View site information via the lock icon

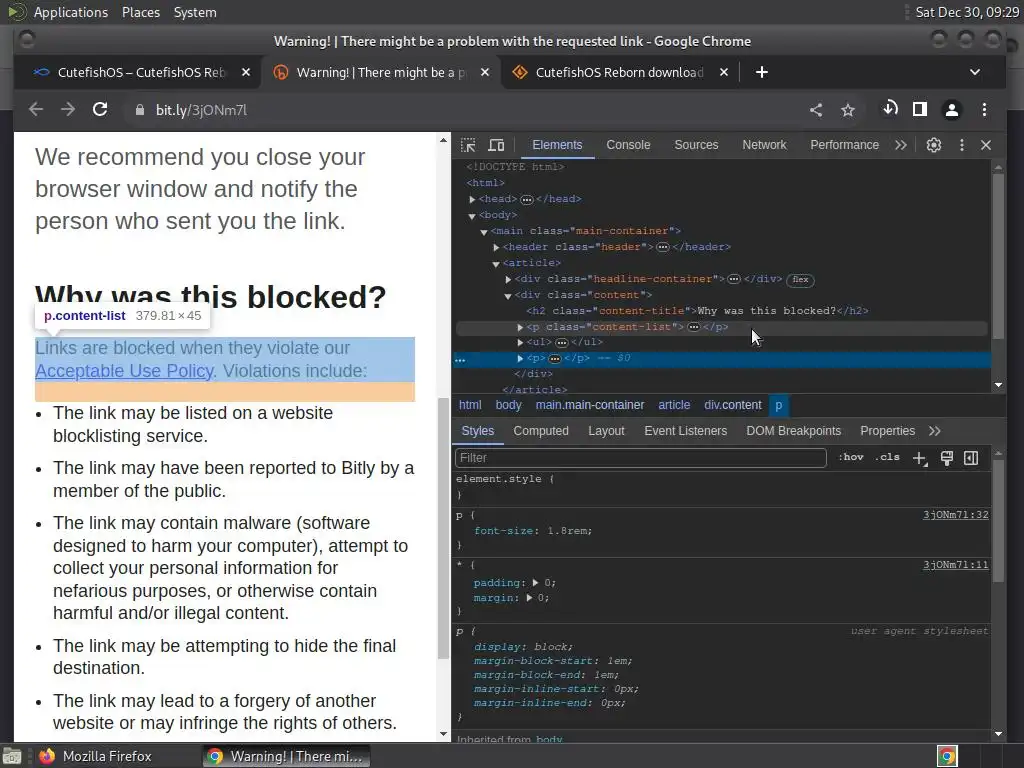click(139, 110)
